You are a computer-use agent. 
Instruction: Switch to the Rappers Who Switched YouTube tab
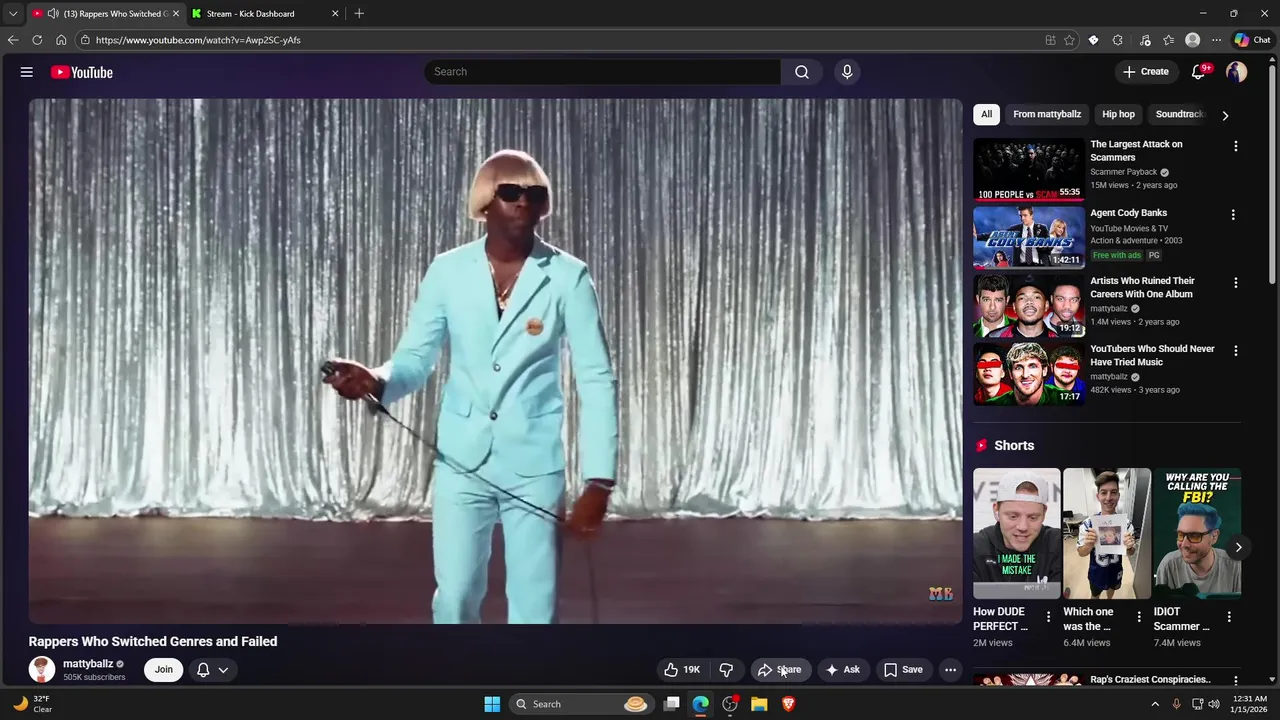tap(105, 13)
